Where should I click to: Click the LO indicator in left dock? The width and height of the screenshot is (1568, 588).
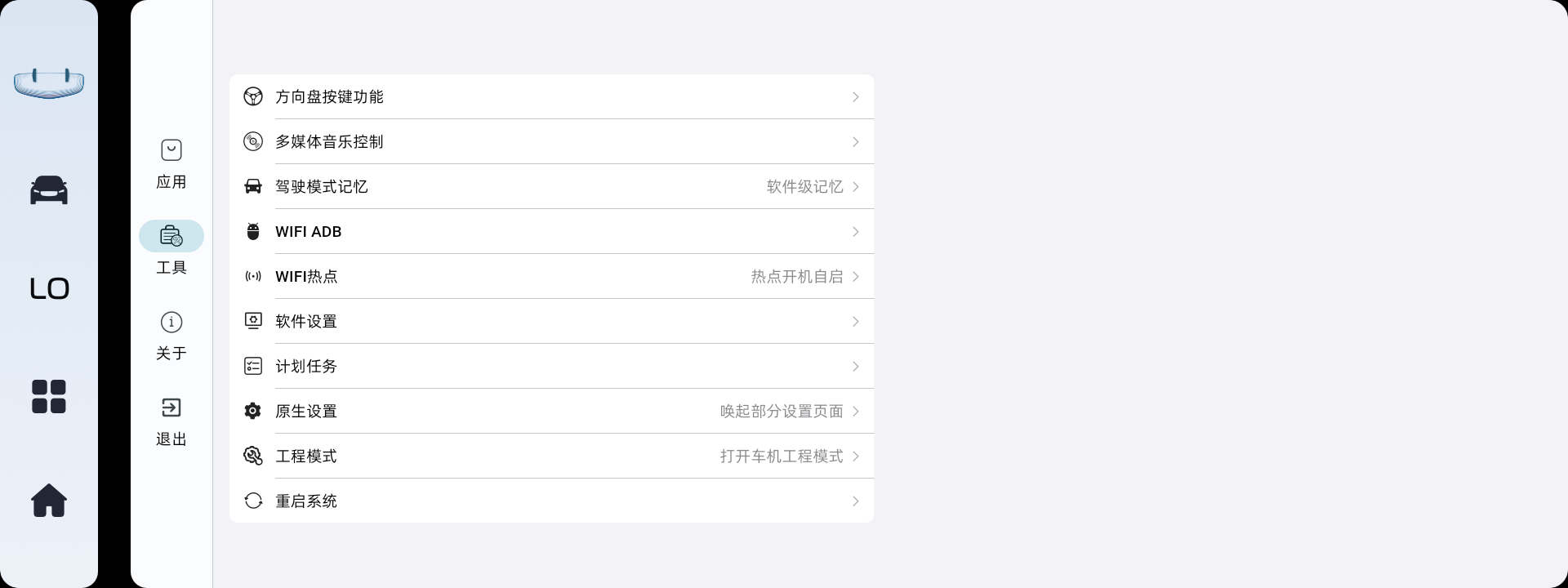[49, 289]
